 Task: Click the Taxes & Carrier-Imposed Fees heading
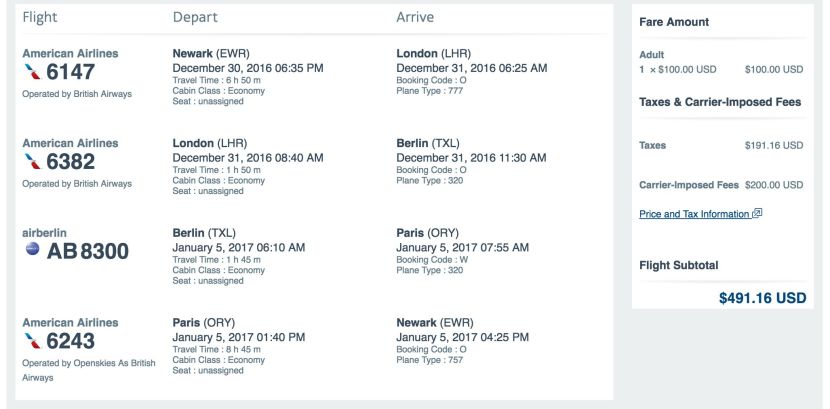coord(720,102)
